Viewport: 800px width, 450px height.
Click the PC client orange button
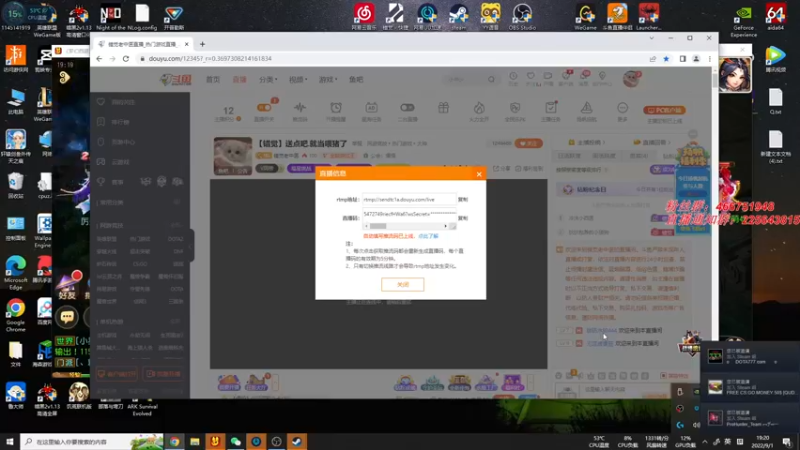coord(664,110)
